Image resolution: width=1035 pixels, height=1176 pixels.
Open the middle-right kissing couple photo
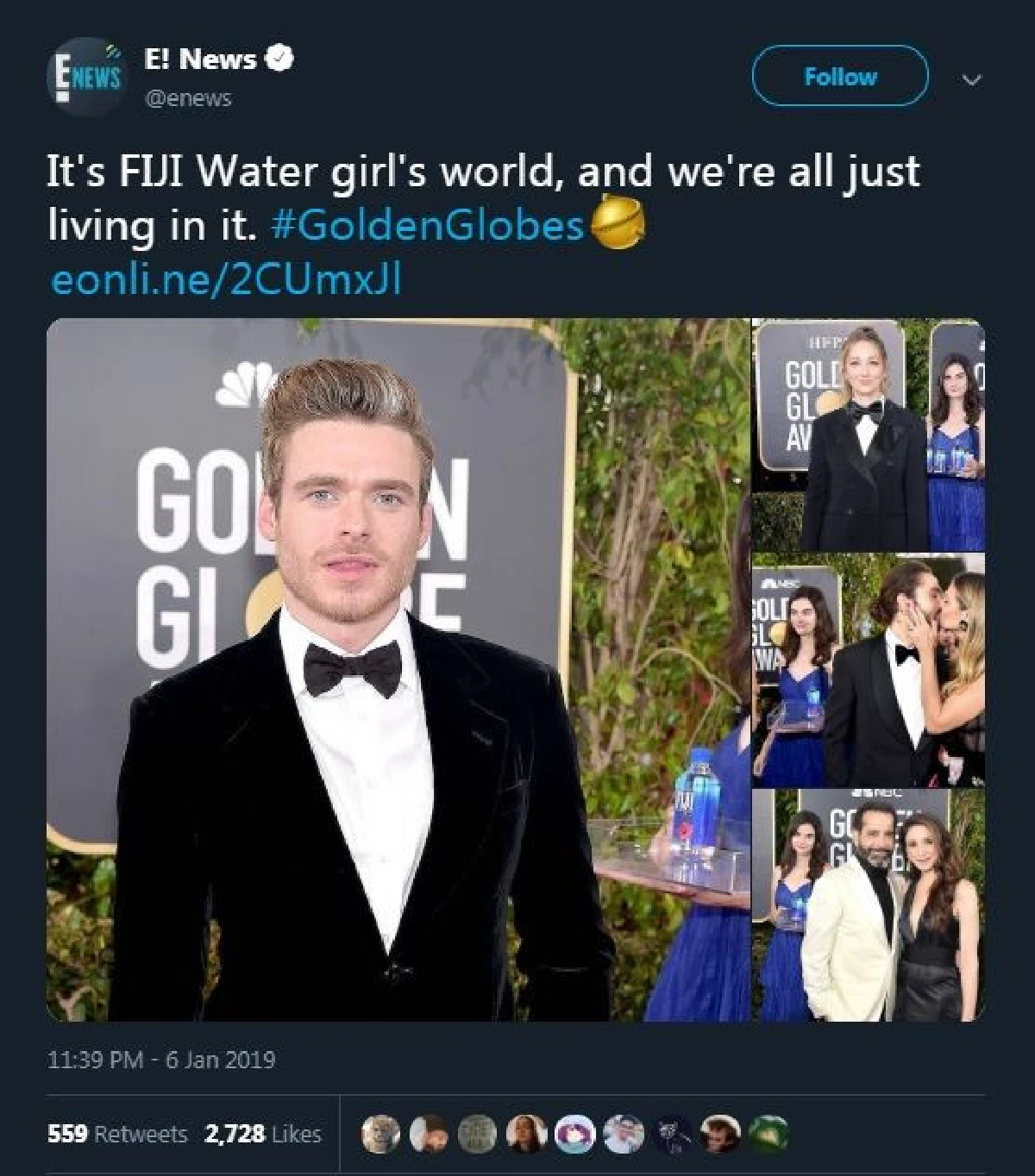[869, 670]
